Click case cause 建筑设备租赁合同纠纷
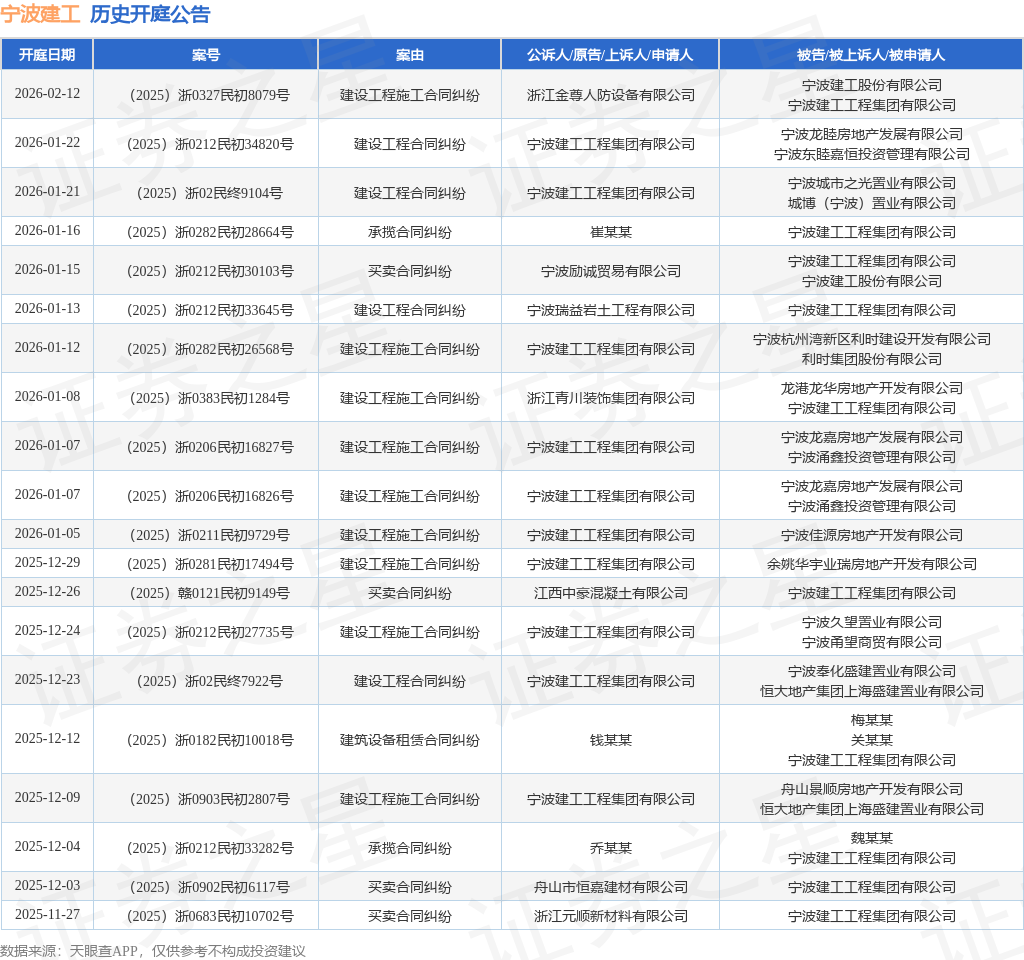The image size is (1024, 960). [409, 741]
